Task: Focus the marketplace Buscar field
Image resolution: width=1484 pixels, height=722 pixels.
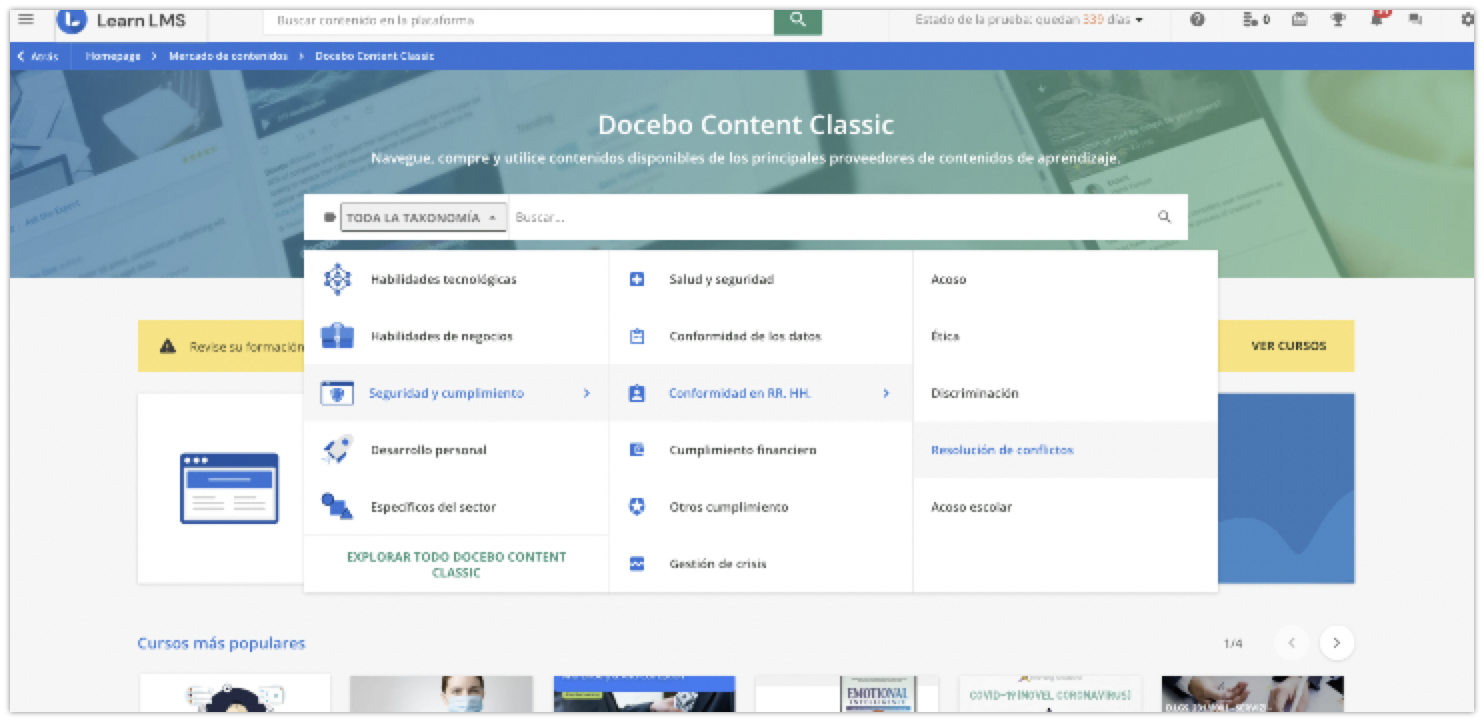Action: (x=830, y=217)
